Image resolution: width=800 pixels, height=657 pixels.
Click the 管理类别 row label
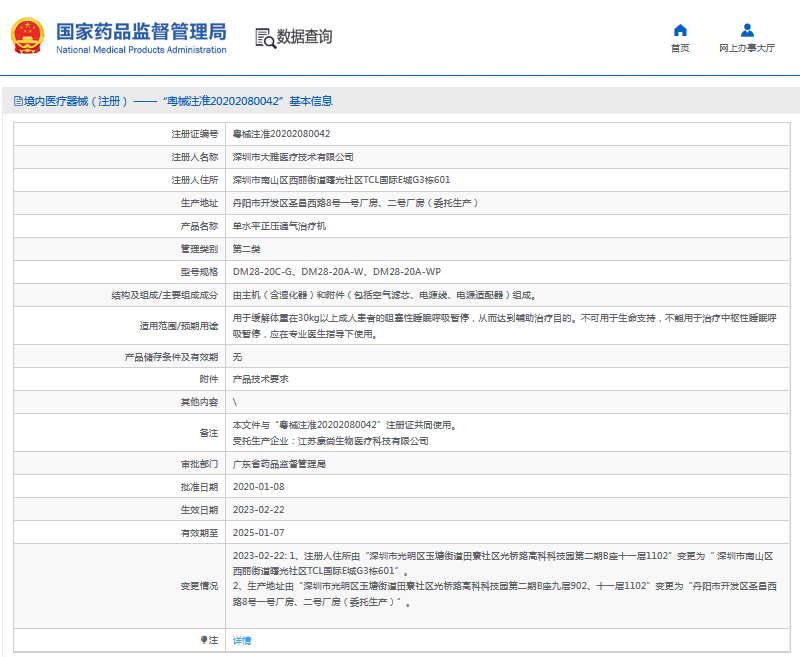pos(199,249)
